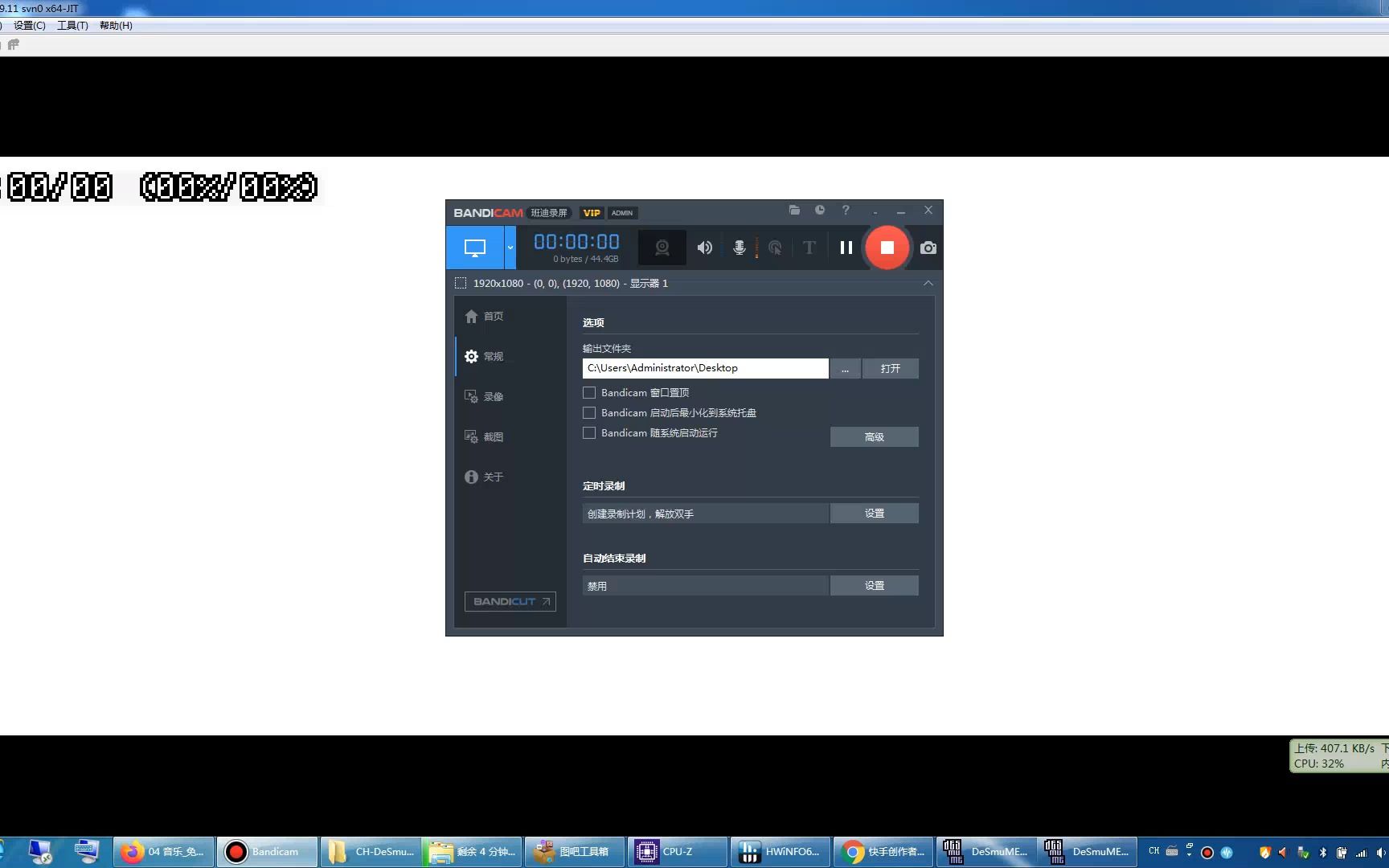Select screen recording mode monitor icon
The image size is (1389, 868).
tap(475, 248)
